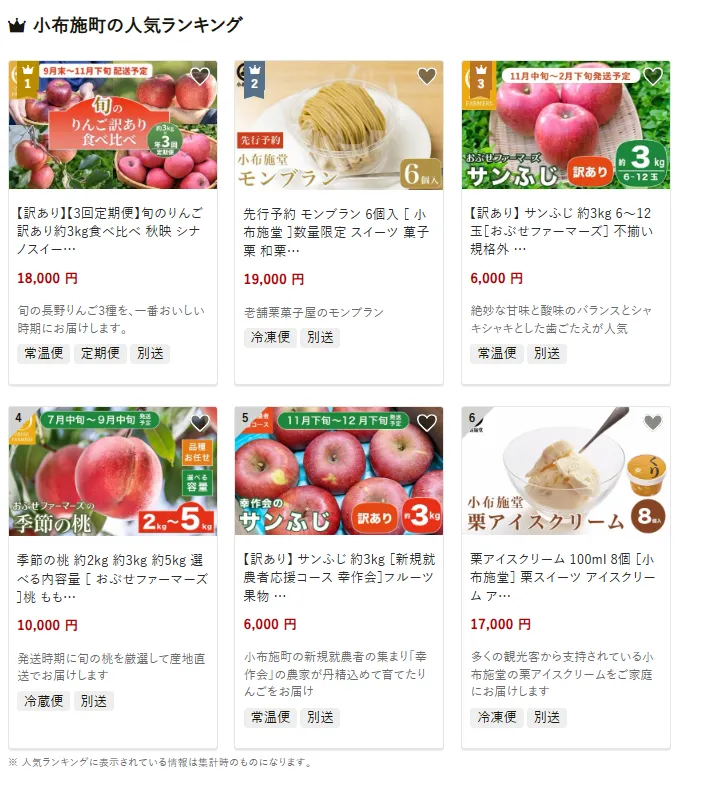Click crown icon beside ranking heading
This screenshot has height=788, width=725.
coord(17,26)
